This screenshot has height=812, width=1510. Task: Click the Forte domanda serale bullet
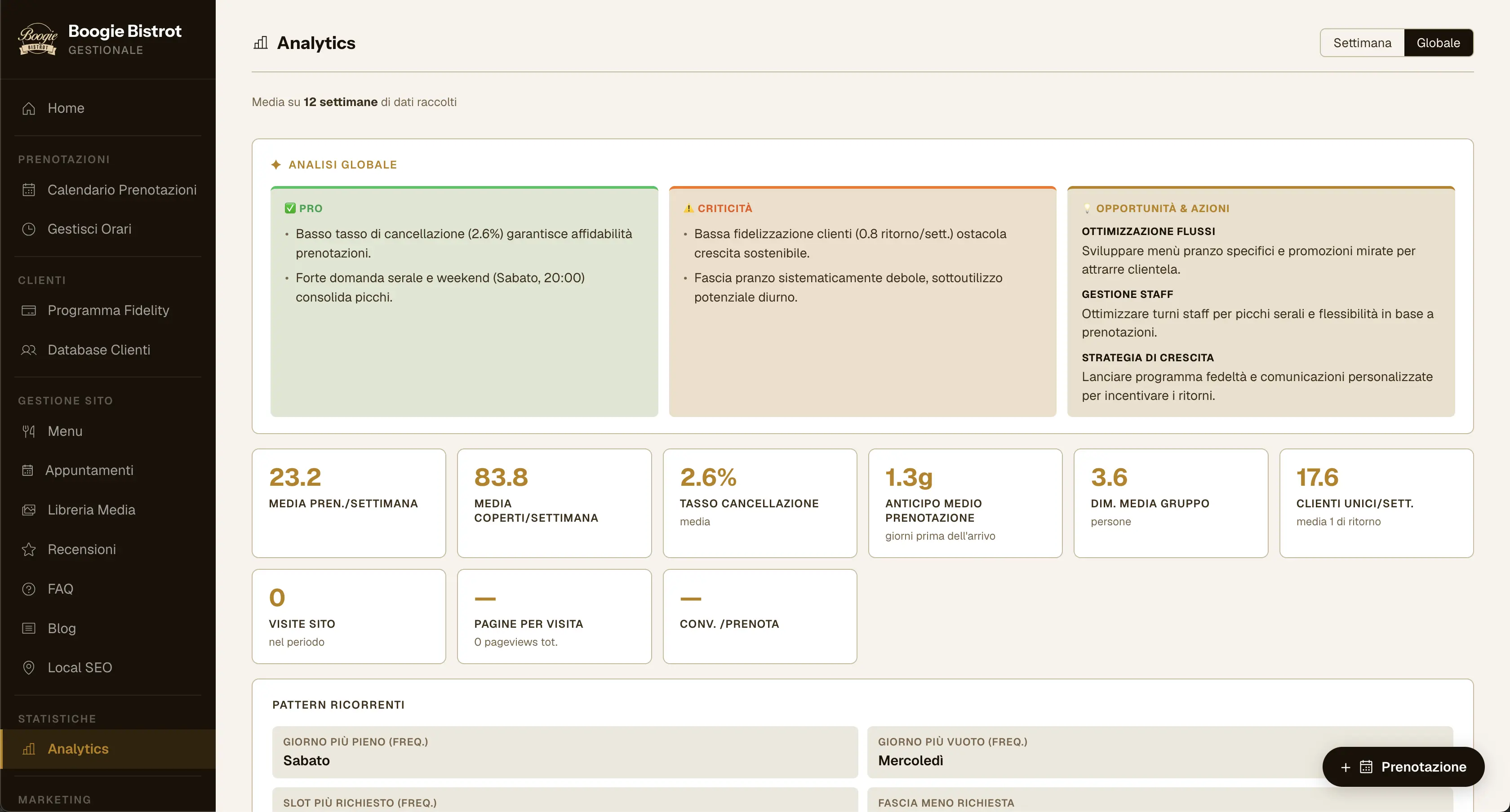[440, 287]
